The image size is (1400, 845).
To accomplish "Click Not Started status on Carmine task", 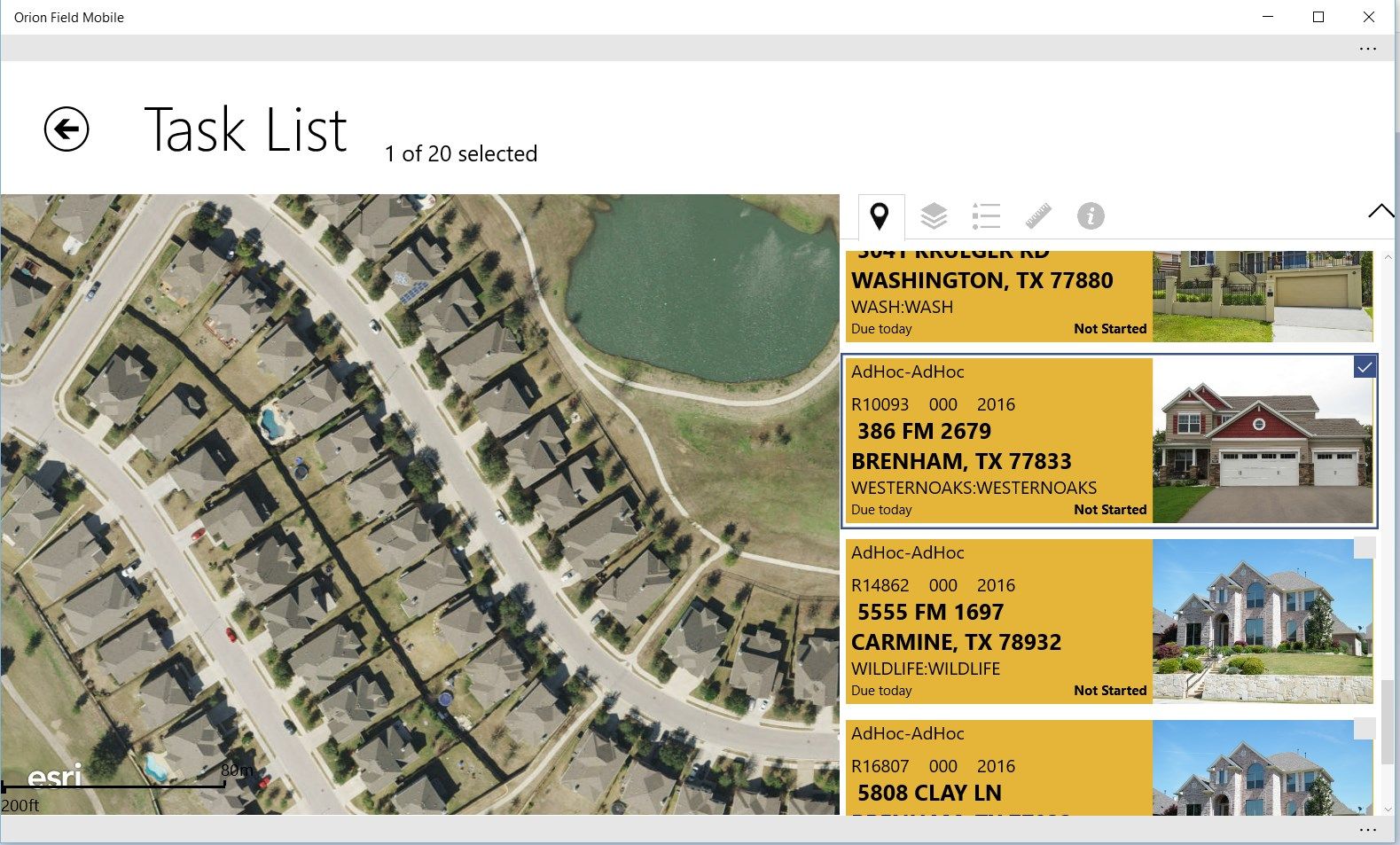I will click(1110, 691).
